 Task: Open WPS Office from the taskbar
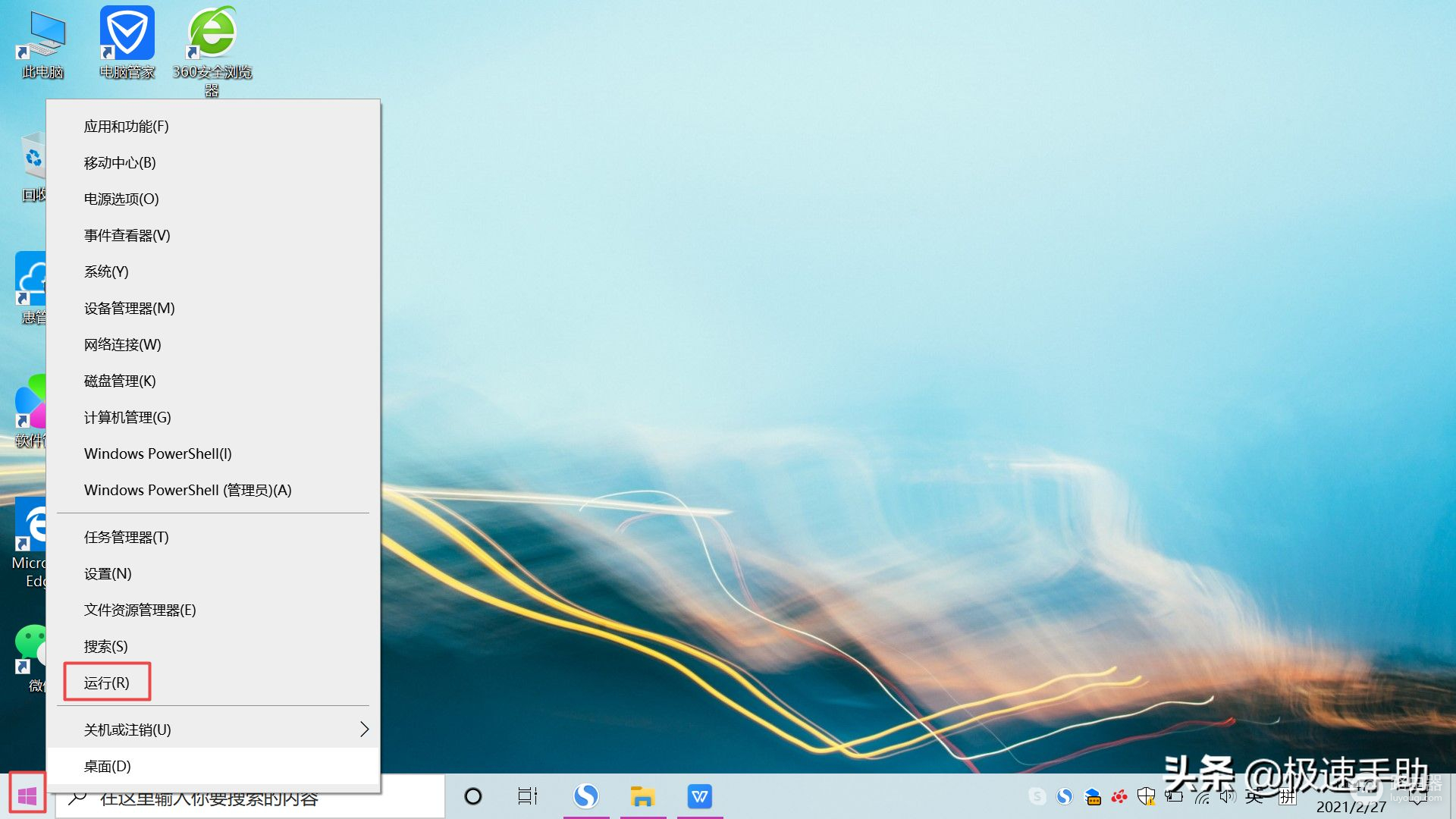[x=699, y=795]
